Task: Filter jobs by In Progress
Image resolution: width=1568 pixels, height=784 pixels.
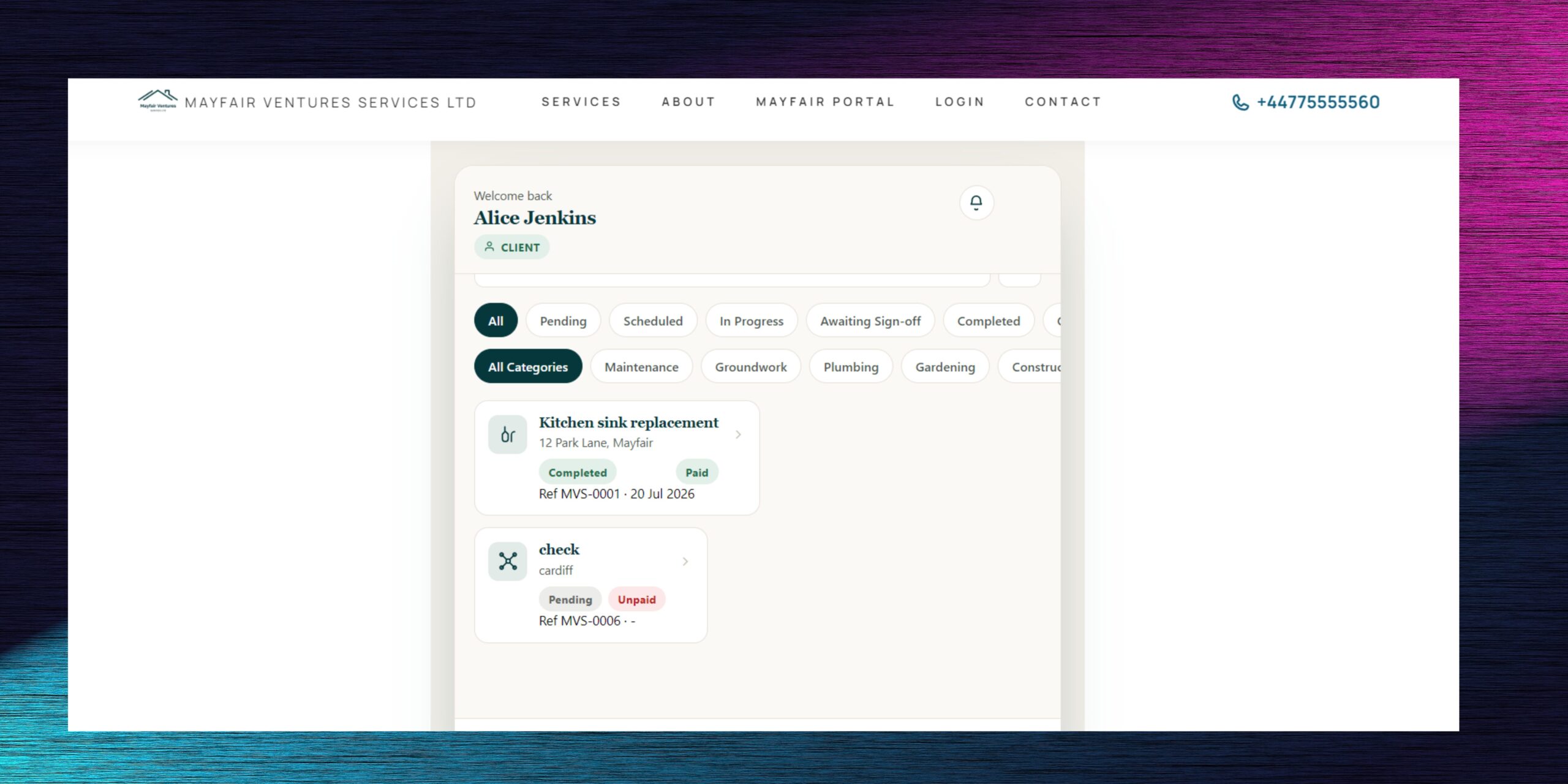Action: pyautogui.click(x=752, y=320)
